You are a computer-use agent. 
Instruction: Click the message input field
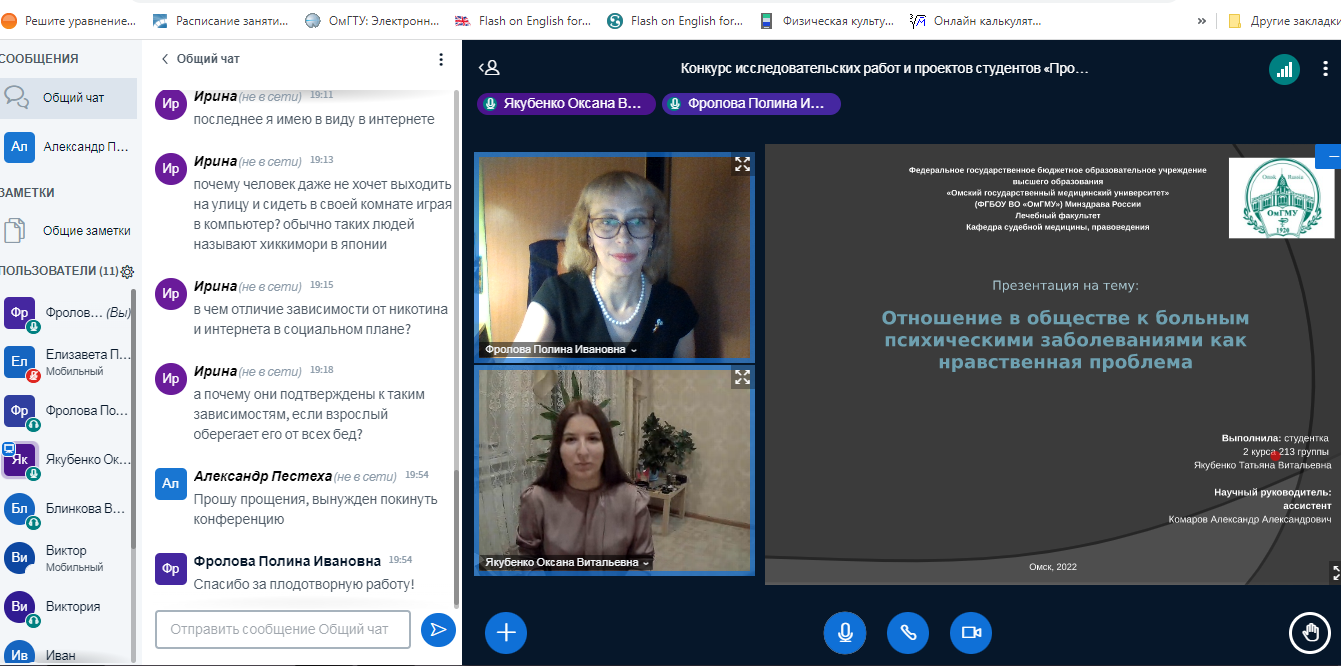283,629
